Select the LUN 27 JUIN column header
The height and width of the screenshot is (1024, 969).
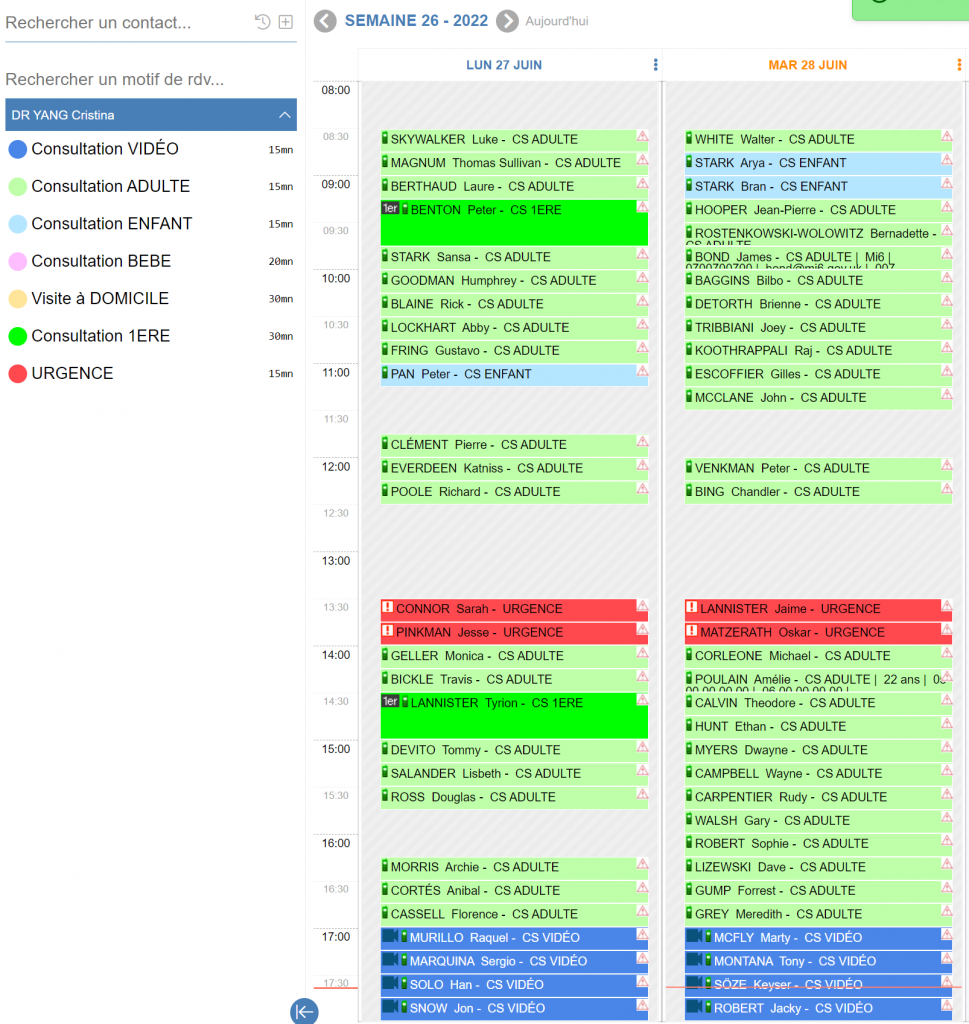(x=504, y=65)
